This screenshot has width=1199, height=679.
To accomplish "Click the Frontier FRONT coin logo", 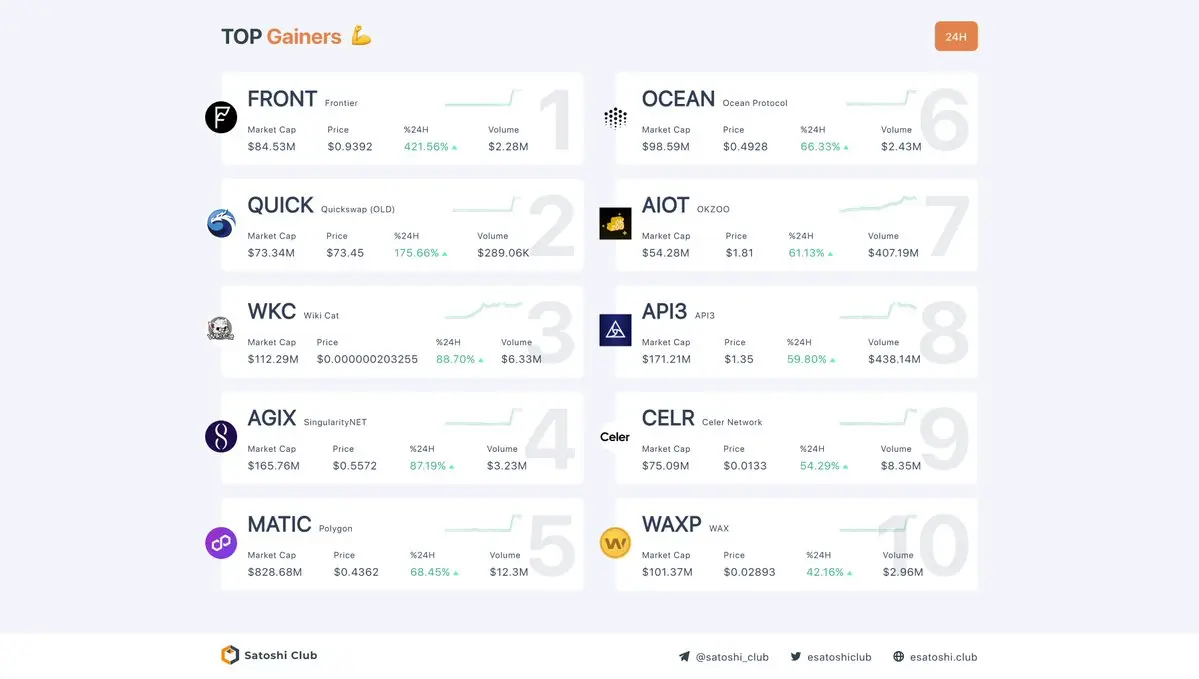I will (x=221, y=117).
